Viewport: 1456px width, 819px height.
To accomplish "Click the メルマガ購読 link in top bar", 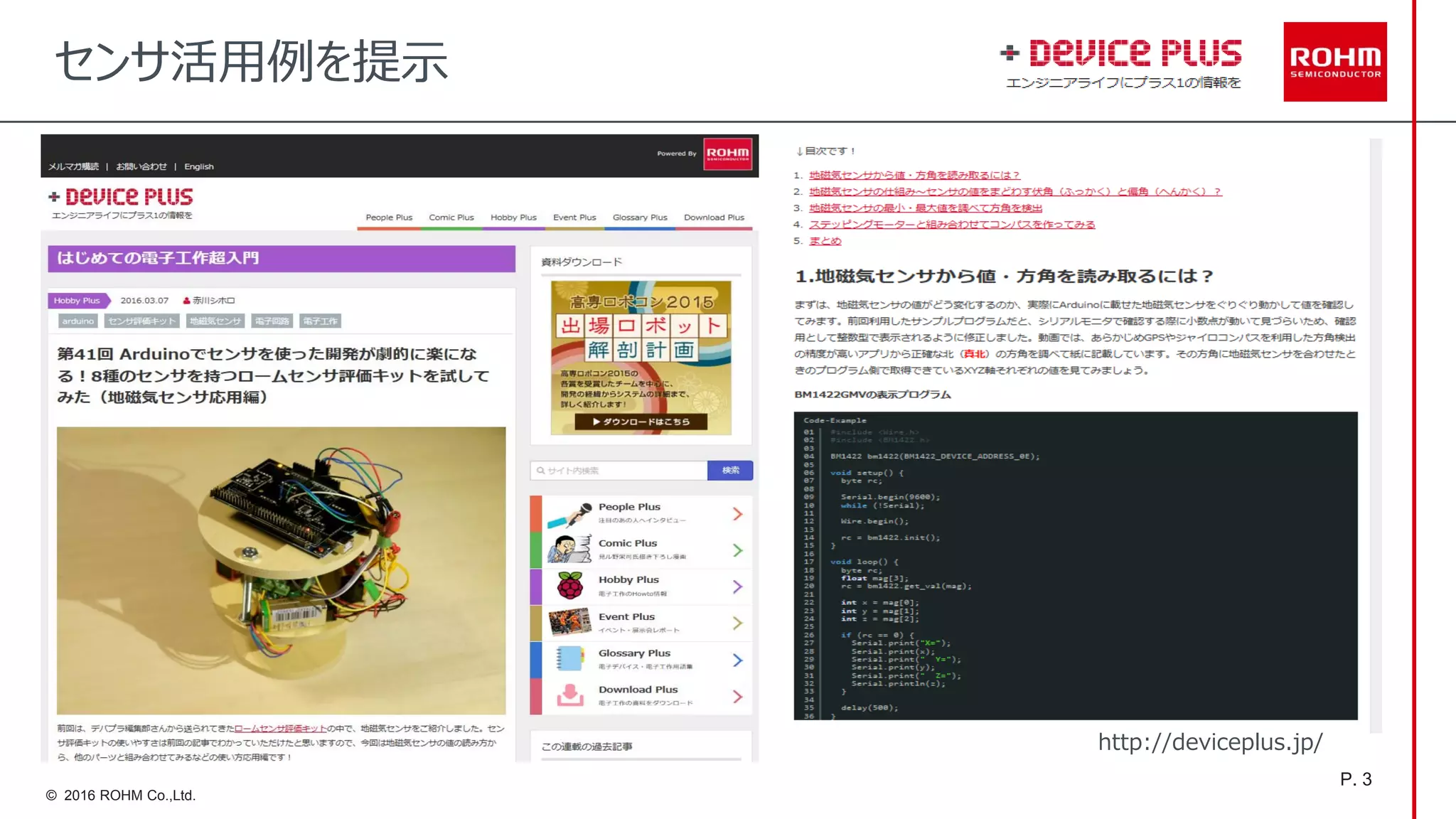I will pyautogui.click(x=73, y=166).
